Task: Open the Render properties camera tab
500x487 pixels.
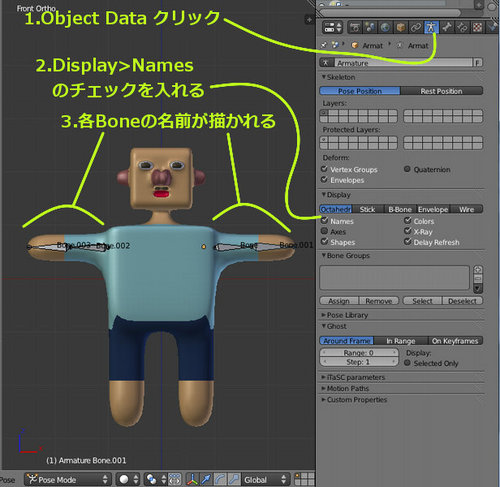Action: click(x=355, y=28)
